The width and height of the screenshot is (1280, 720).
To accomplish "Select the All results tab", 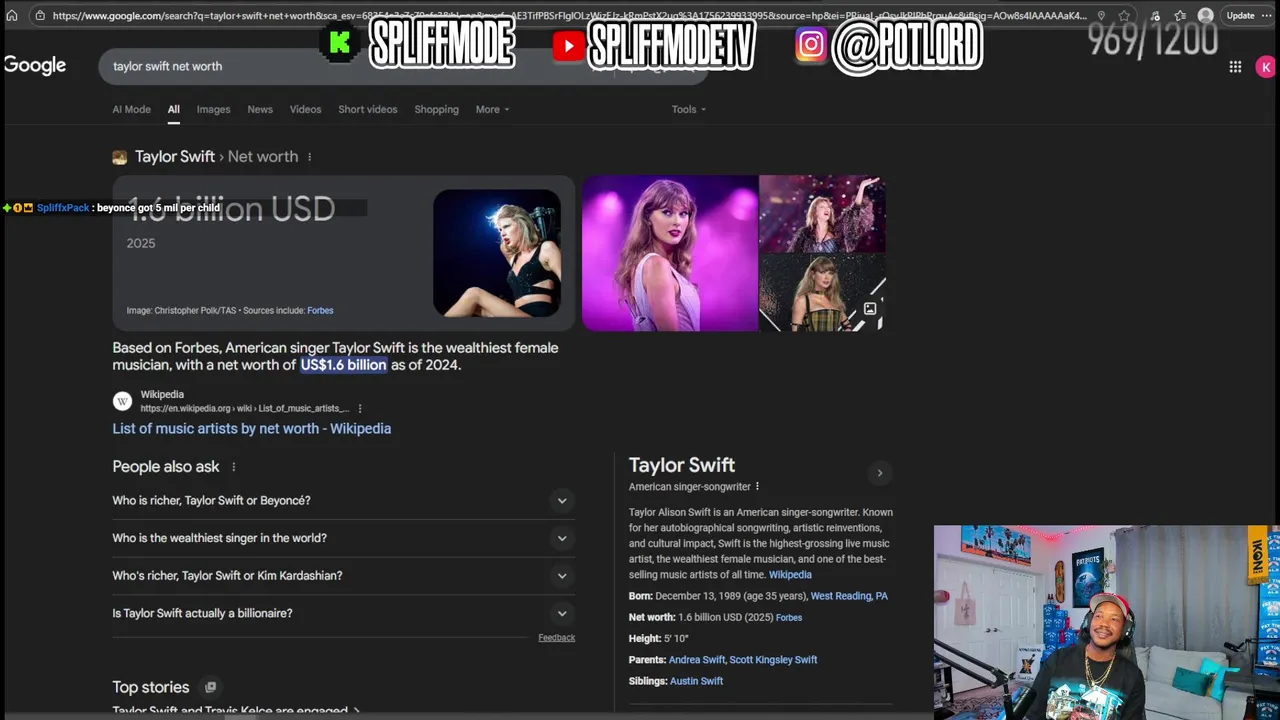I will [x=174, y=109].
